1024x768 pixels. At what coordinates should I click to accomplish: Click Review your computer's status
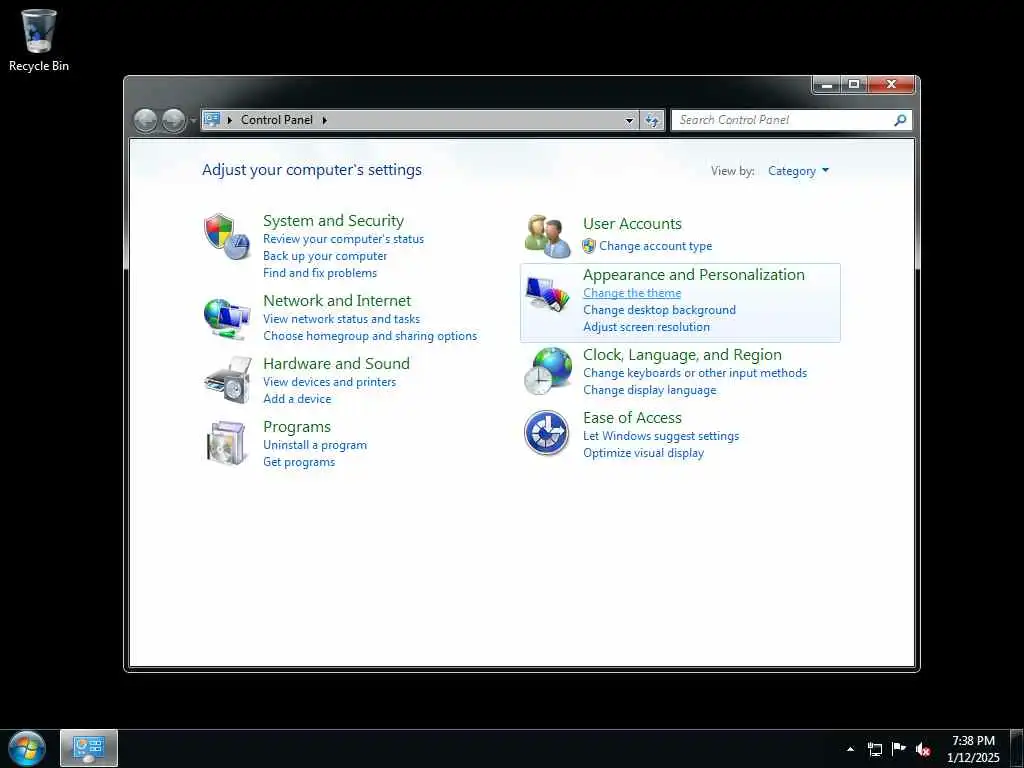point(344,239)
